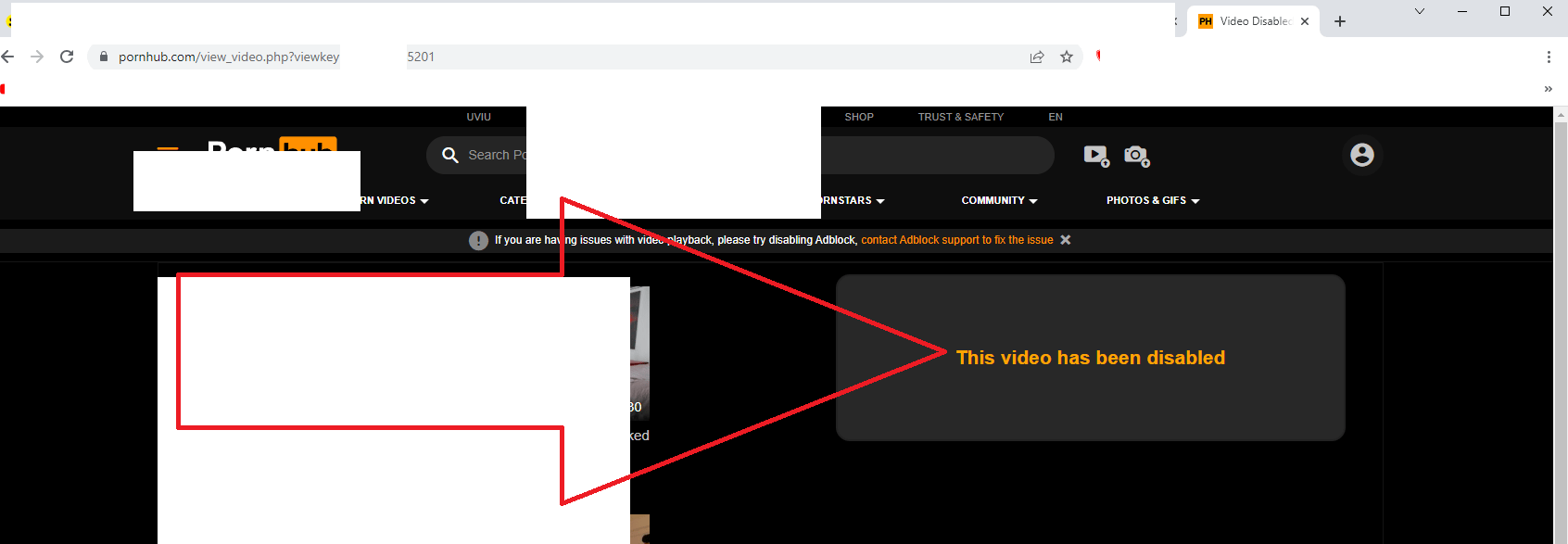Expand the PHOTOS & GIFS dropdown menu

click(x=1153, y=200)
